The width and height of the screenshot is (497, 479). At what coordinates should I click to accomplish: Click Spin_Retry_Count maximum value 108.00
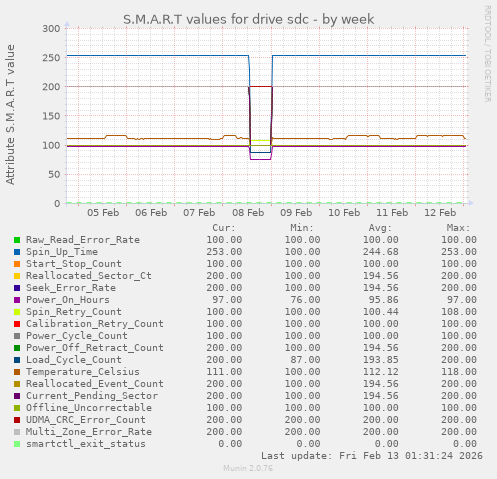pyautogui.click(x=459, y=312)
